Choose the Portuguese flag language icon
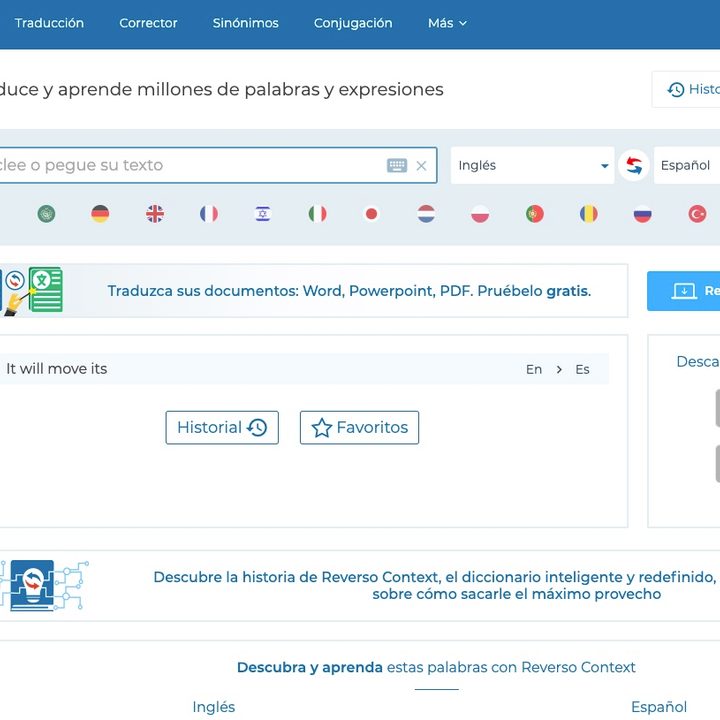 pyautogui.click(x=535, y=213)
